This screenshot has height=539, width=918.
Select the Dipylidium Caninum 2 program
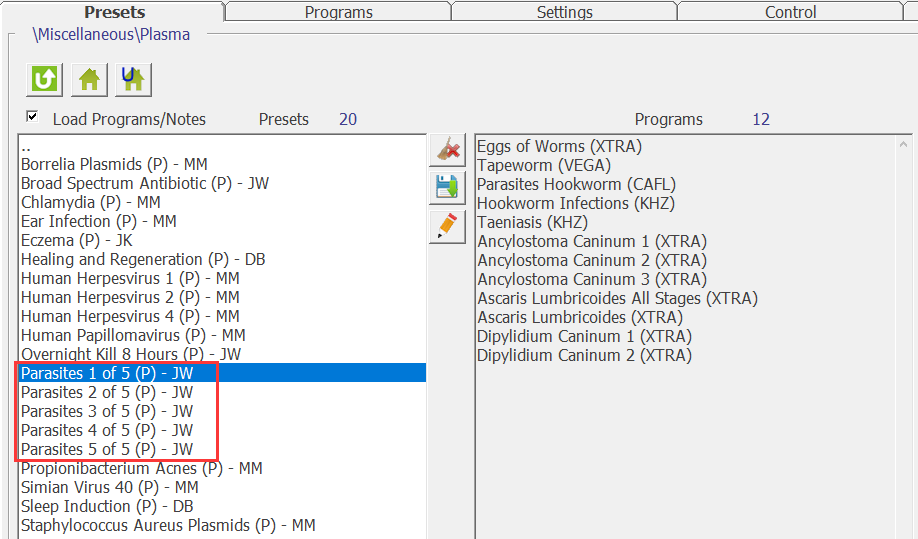tap(584, 356)
